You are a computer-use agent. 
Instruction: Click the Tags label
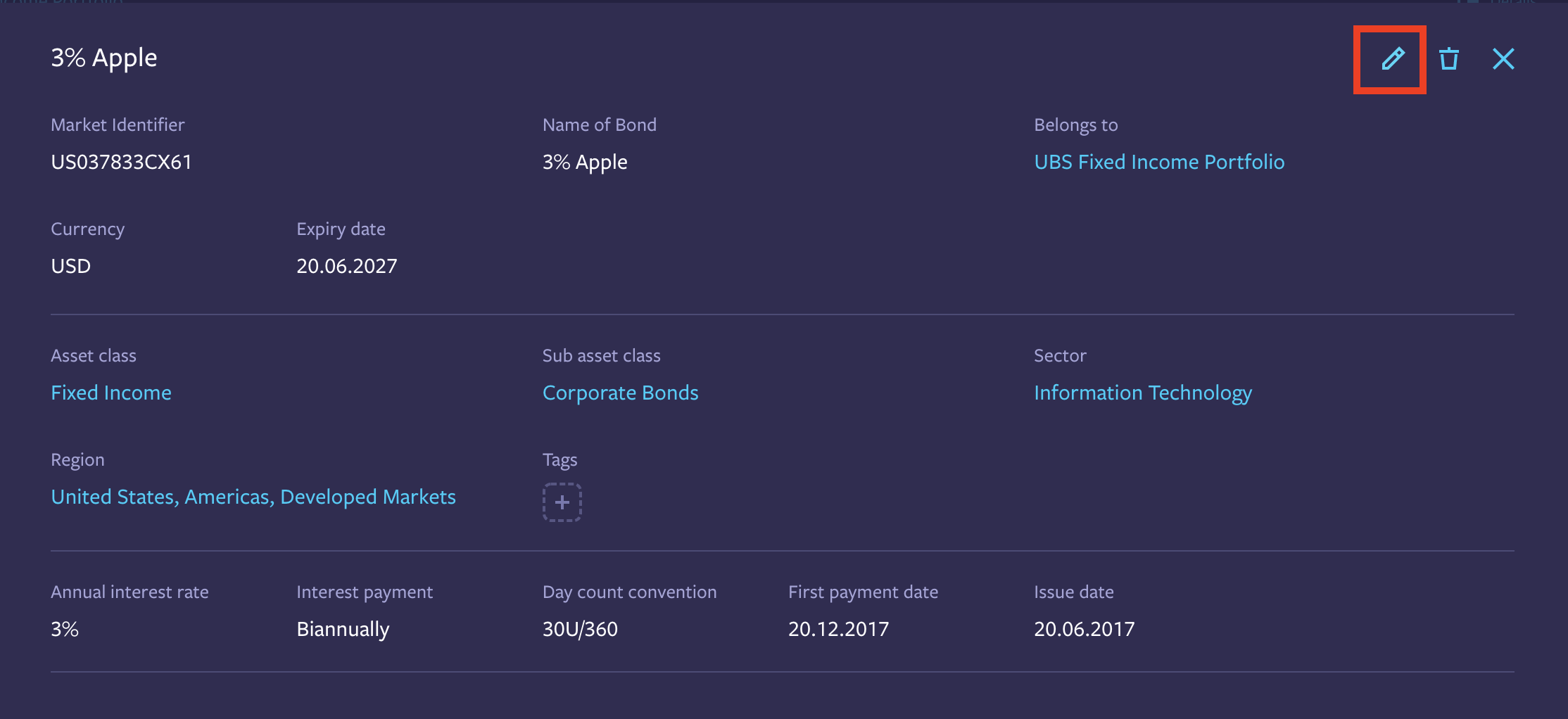point(559,460)
